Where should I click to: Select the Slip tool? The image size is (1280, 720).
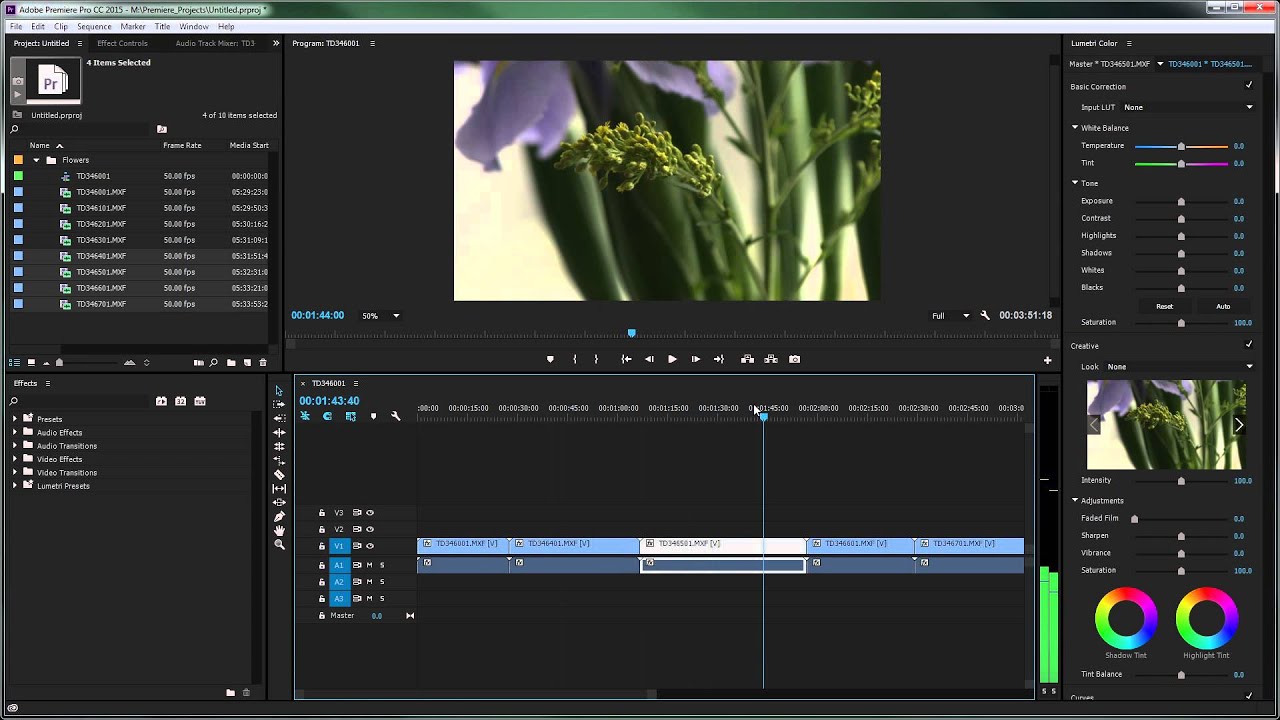click(279, 488)
